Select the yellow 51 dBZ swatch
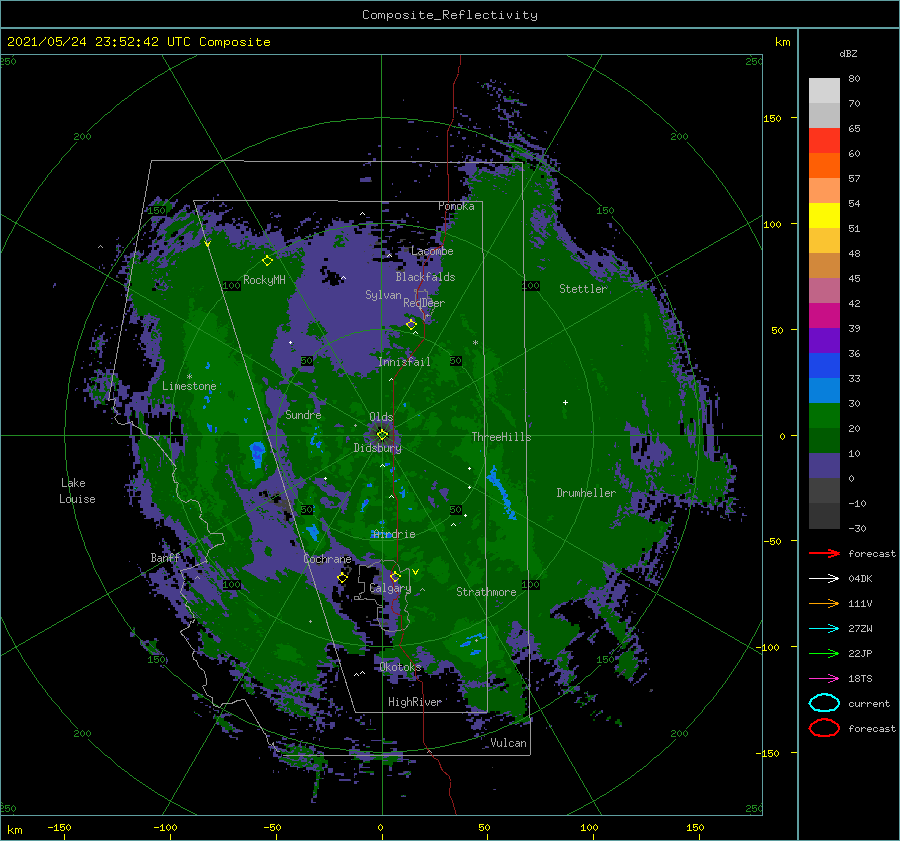The height and width of the screenshot is (841, 900). [x=824, y=216]
